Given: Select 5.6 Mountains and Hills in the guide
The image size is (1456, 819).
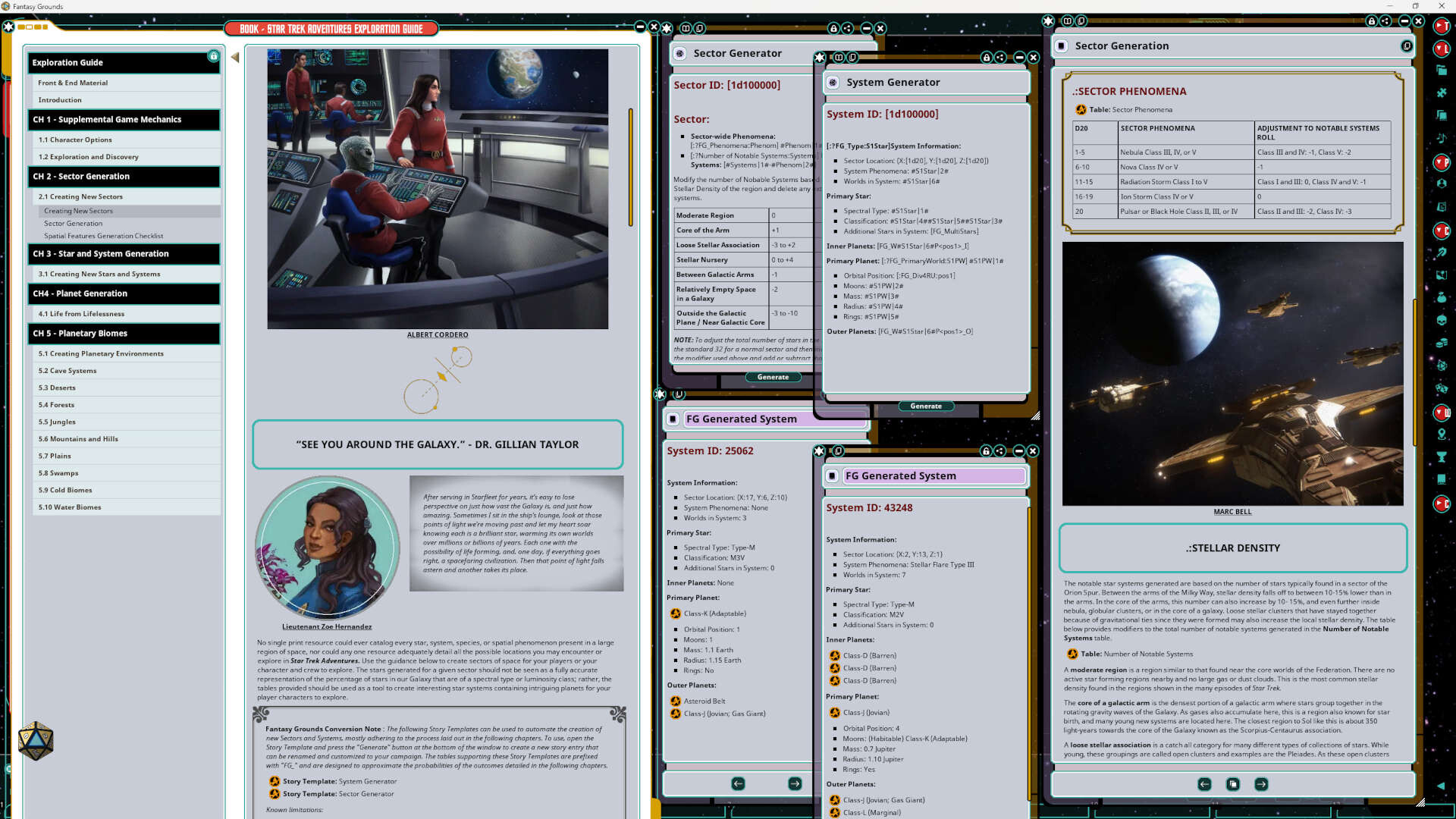Looking at the screenshot, I should click(x=78, y=439).
